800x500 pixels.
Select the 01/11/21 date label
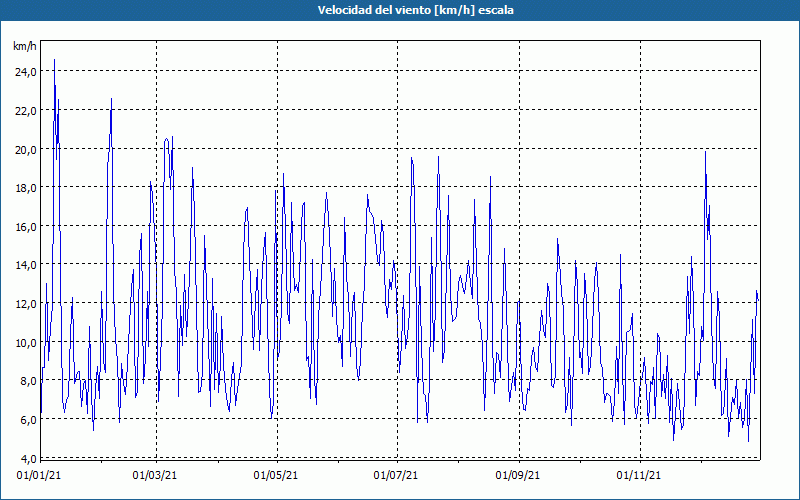[638, 476]
